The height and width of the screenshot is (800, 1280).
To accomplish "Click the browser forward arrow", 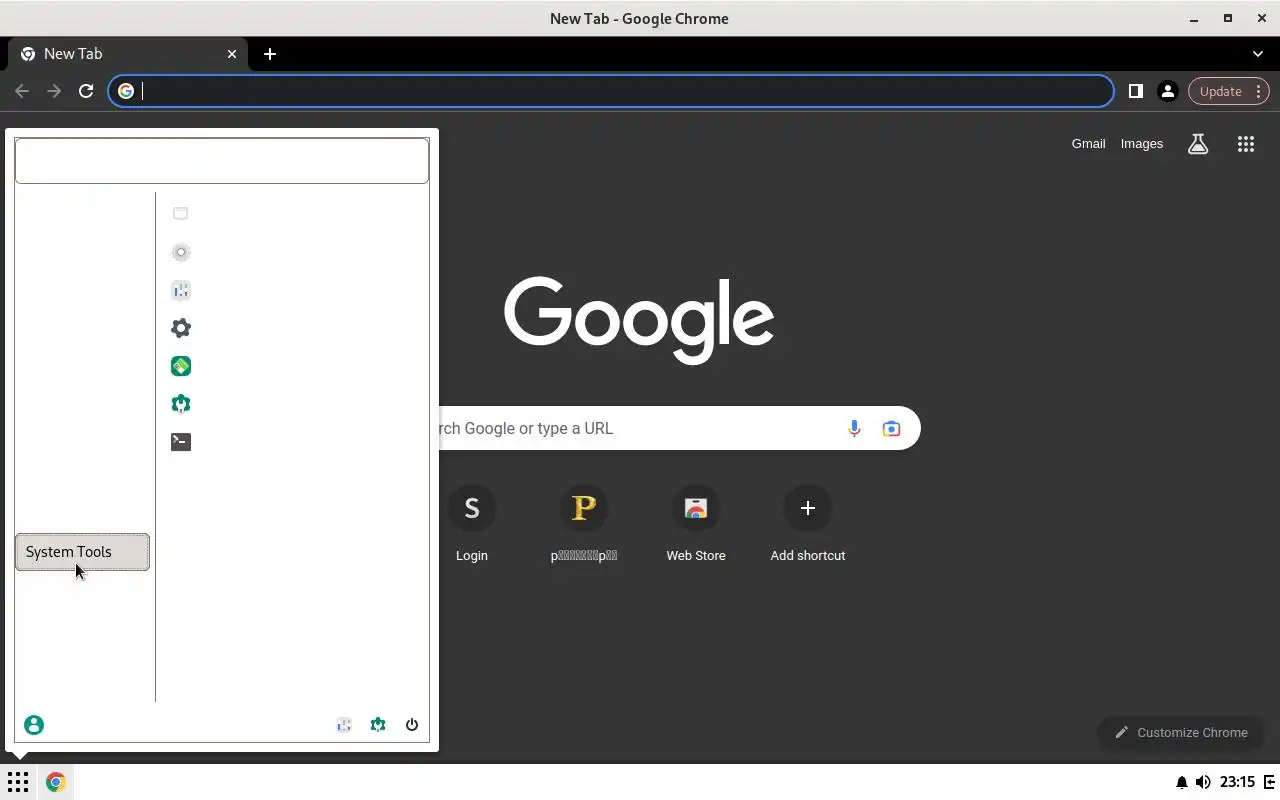I will click(x=54, y=91).
